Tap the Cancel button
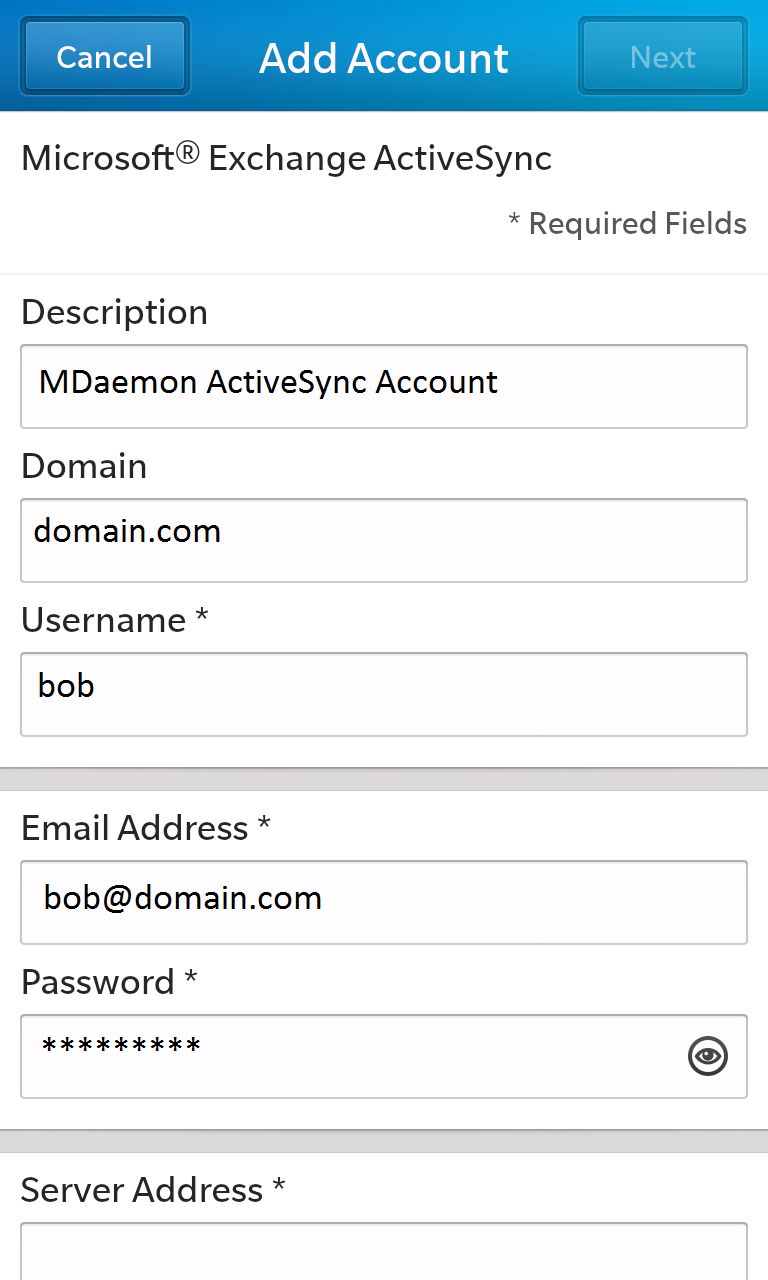Image resolution: width=768 pixels, height=1280 pixels. (x=105, y=57)
